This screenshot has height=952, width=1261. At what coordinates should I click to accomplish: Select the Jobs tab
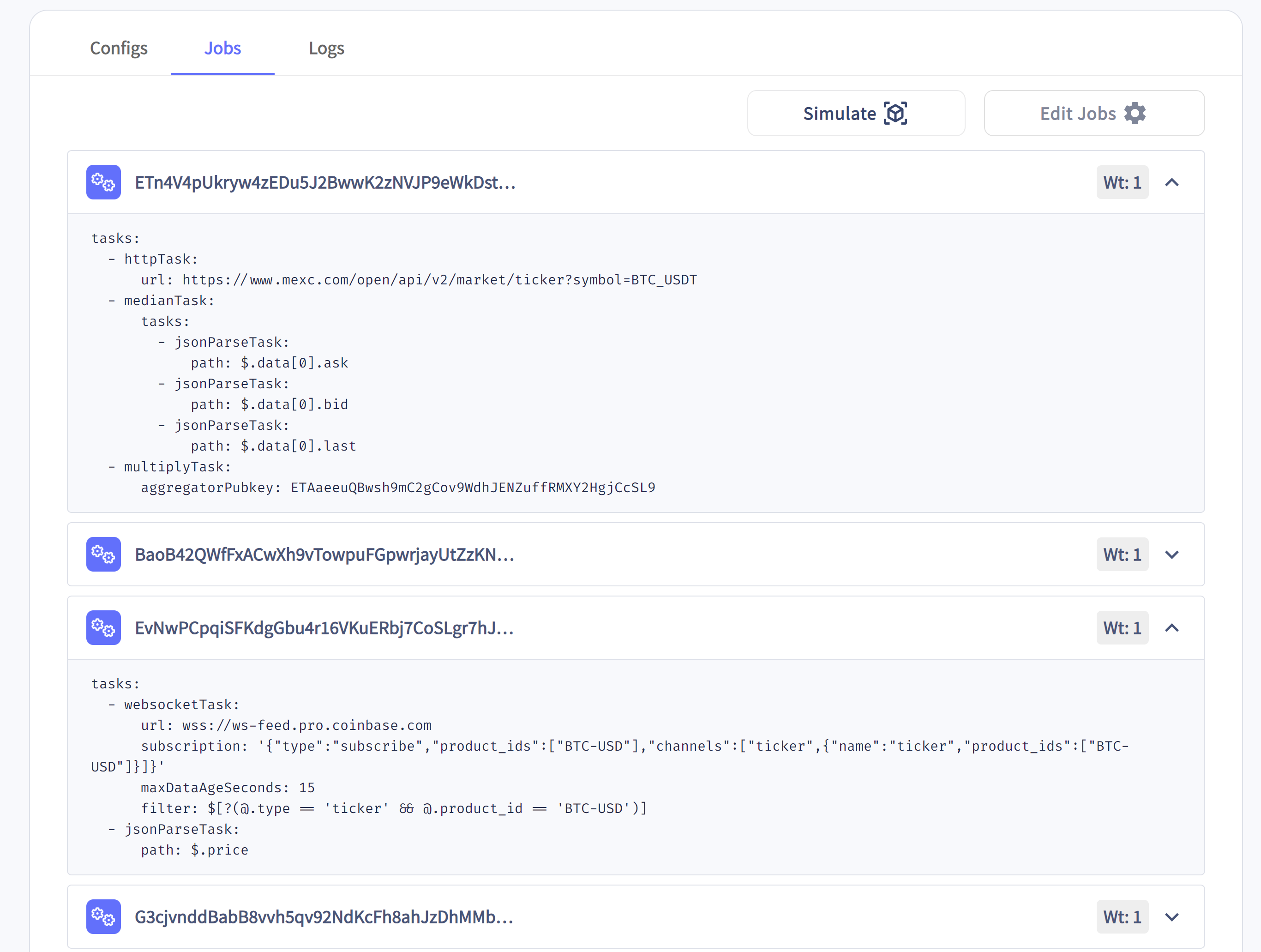(x=222, y=48)
